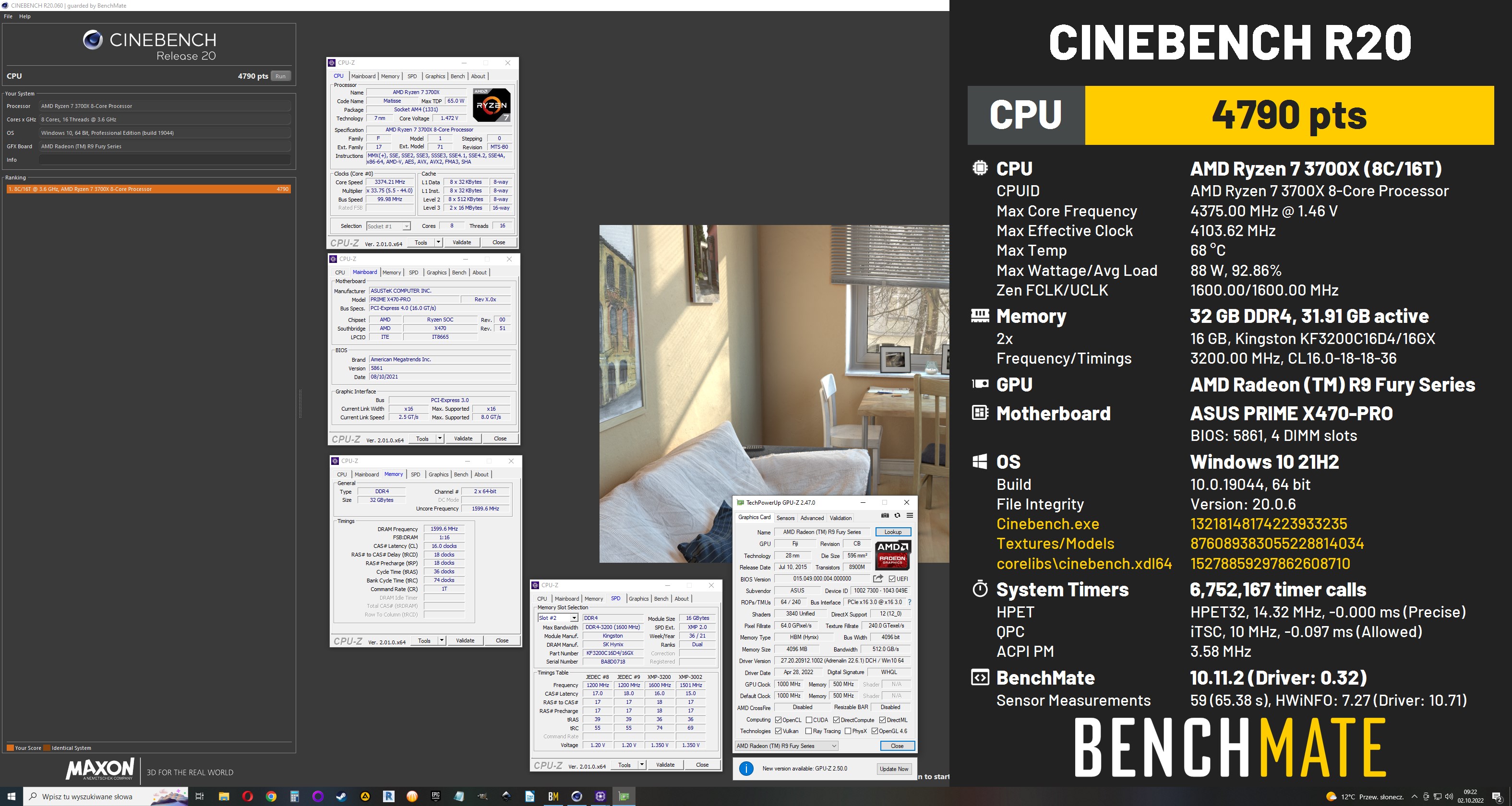This screenshot has width=1512, height=806.
Task: Click Tools in CPU-Z Memory window
Action: [424, 640]
